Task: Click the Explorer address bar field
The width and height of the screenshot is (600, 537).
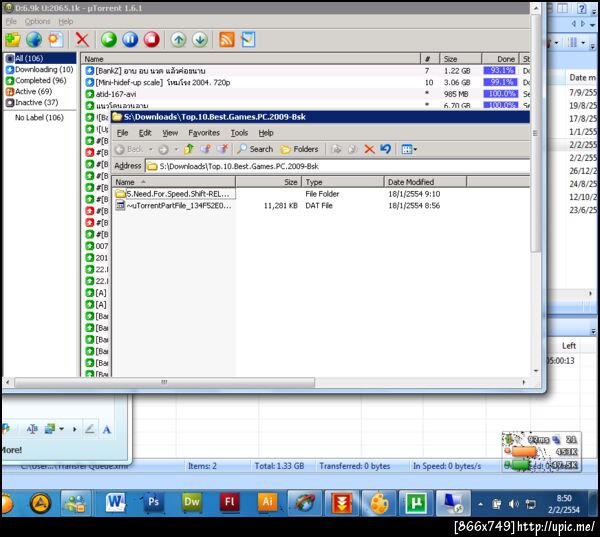Action: pos(338,166)
